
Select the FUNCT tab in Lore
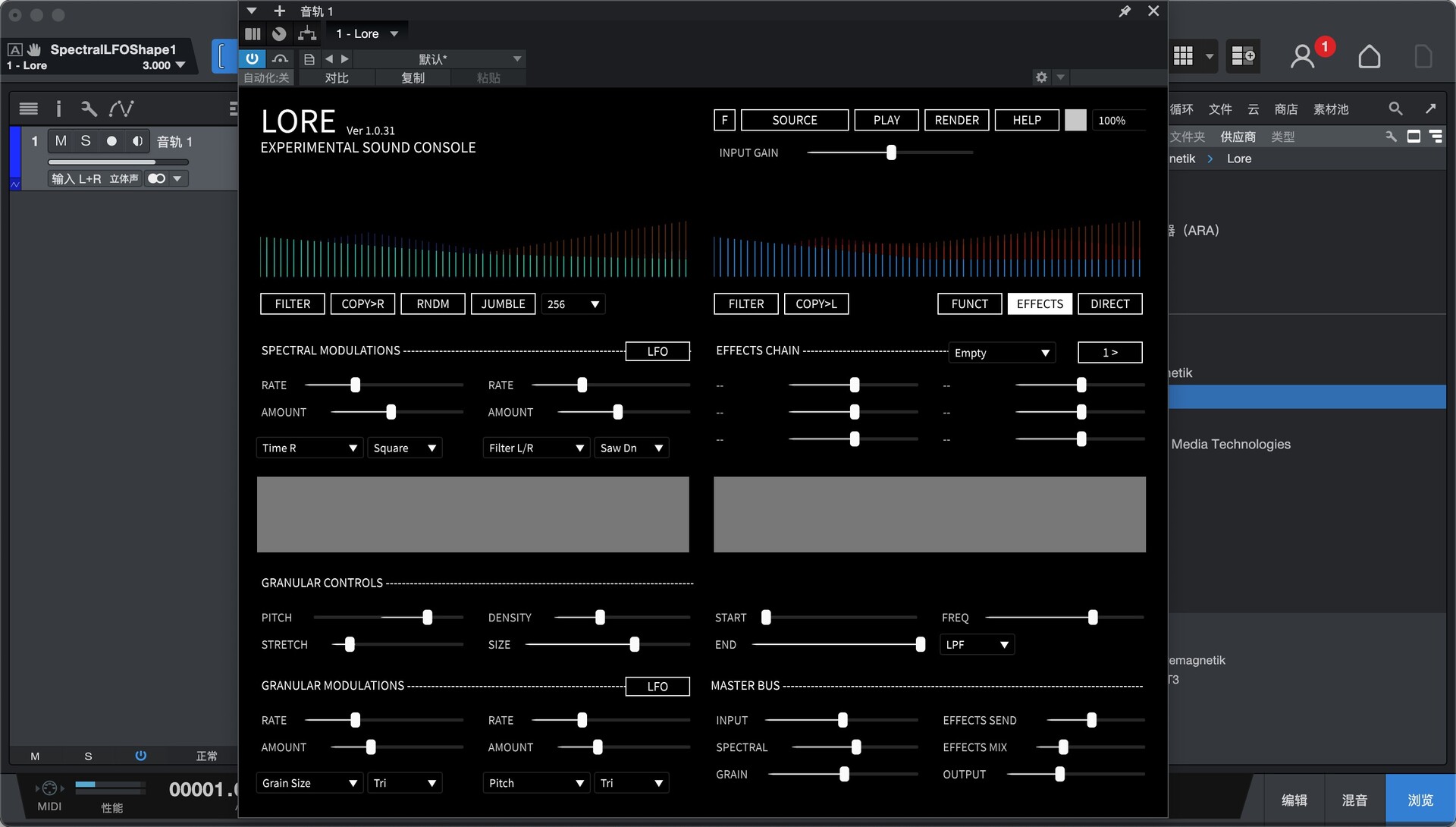coord(969,303)
